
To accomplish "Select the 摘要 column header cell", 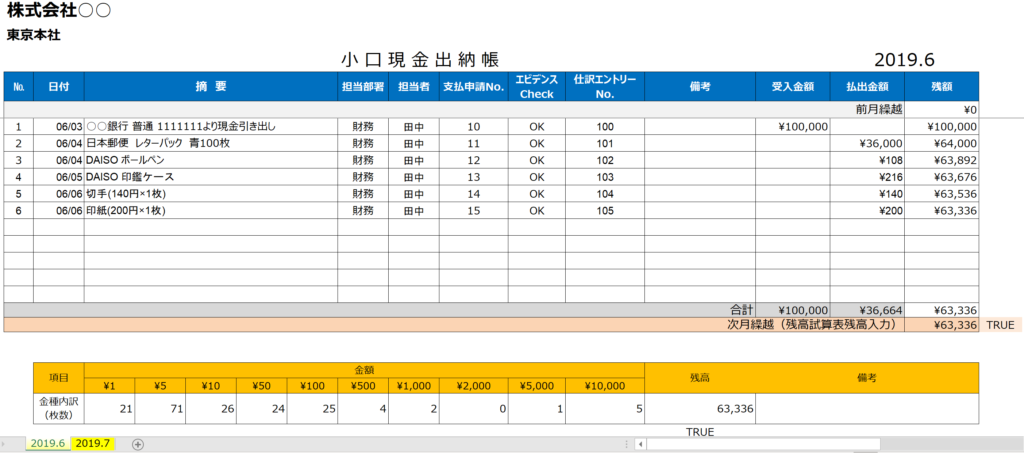I will click(210, 87).
